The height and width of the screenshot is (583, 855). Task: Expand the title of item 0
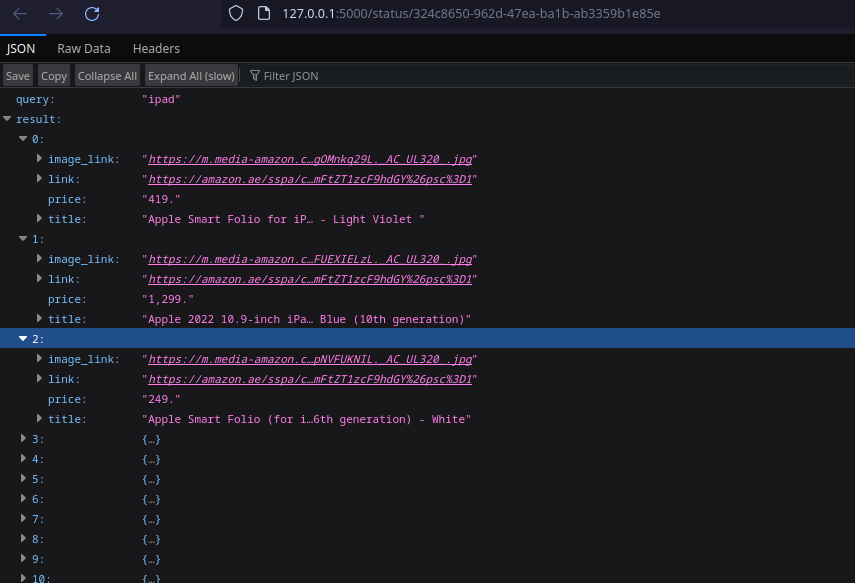39,218
